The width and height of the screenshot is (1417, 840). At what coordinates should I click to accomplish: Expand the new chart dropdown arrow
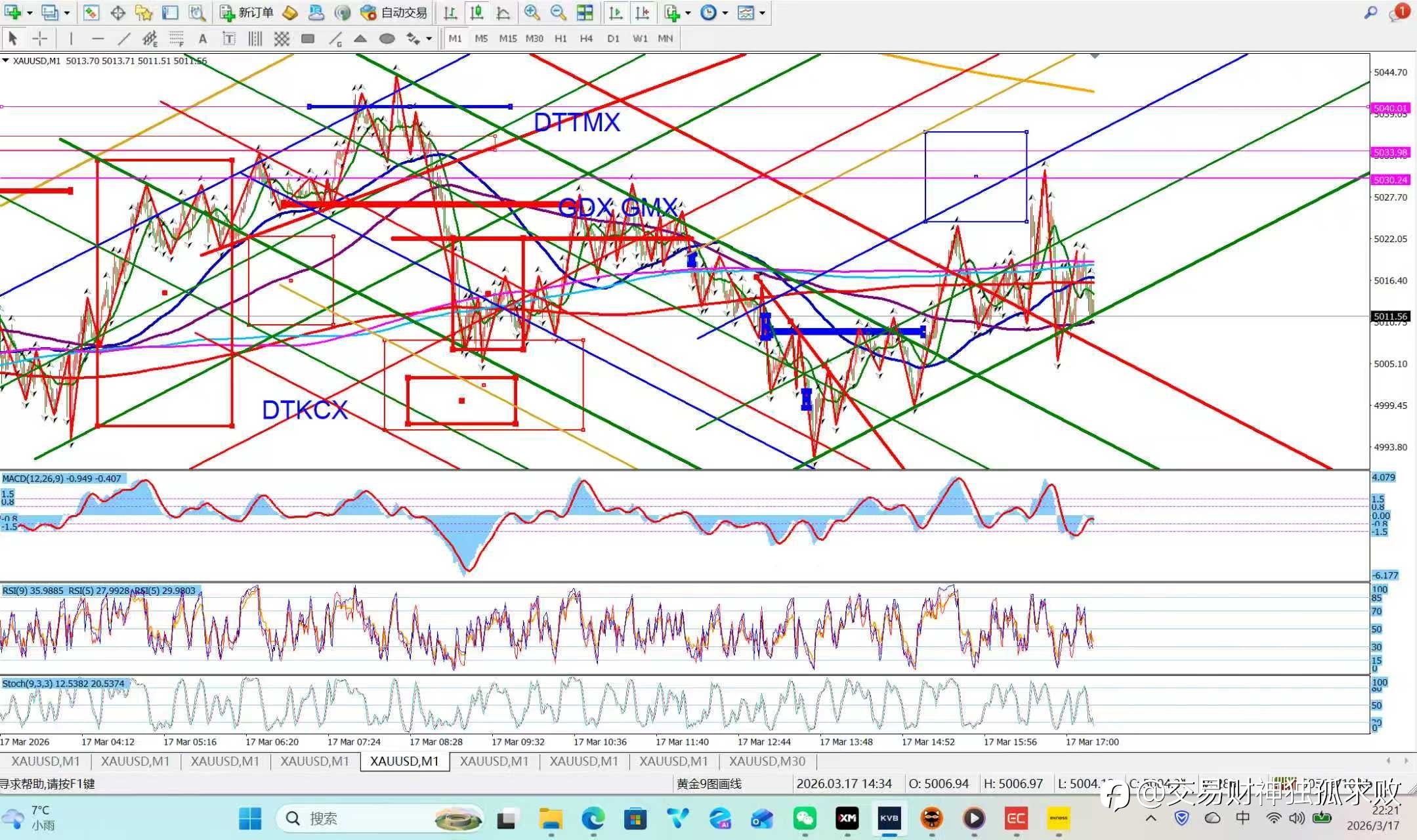[30, 12]
